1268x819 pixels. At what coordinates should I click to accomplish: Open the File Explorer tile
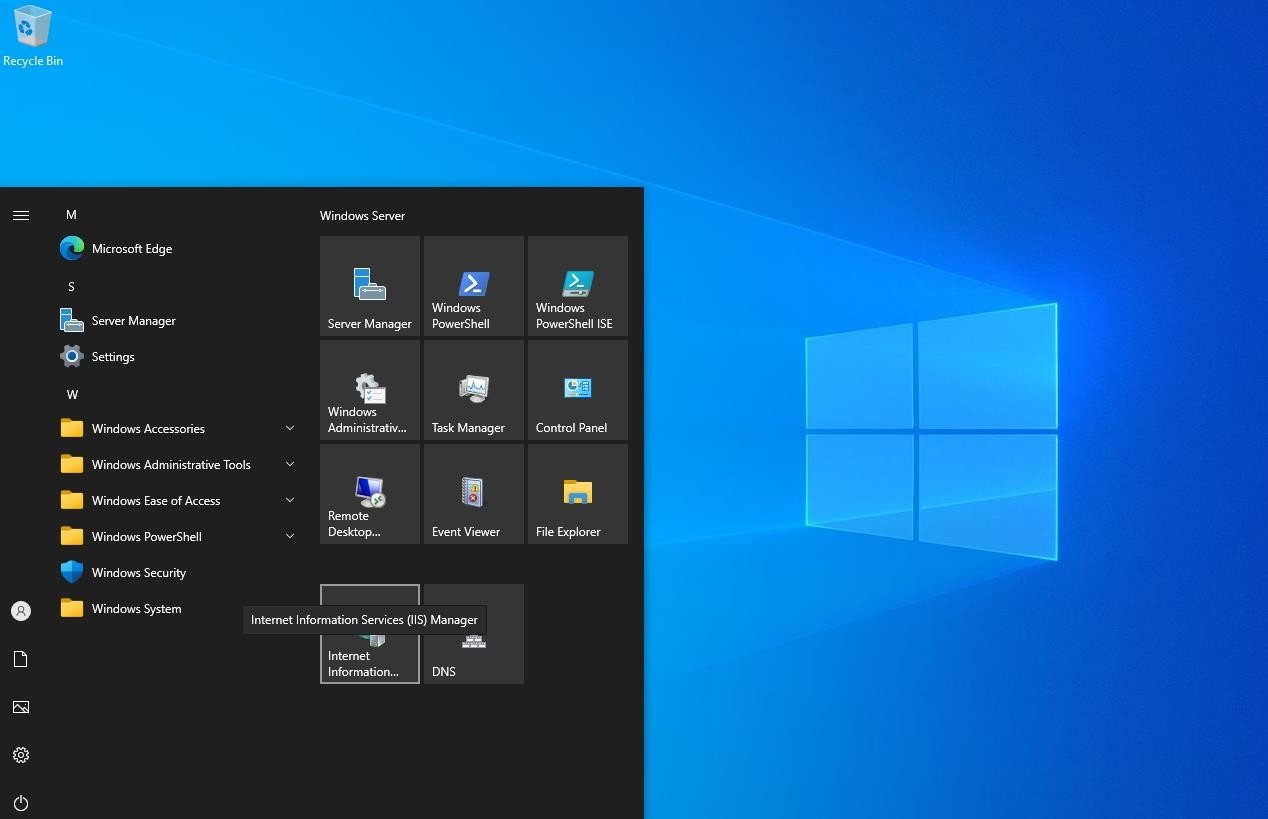click(x=578, y=494)
